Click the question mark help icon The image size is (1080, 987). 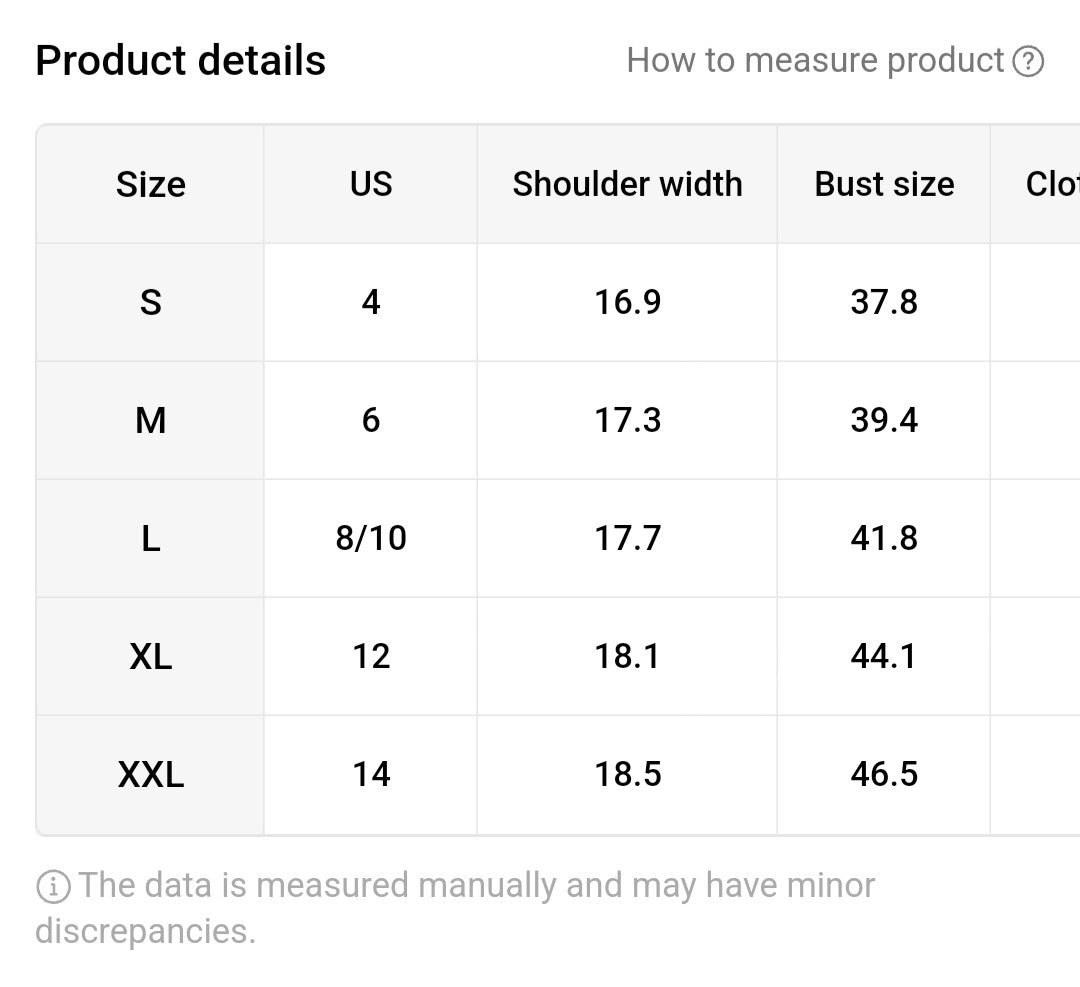tap(1028, 62)
